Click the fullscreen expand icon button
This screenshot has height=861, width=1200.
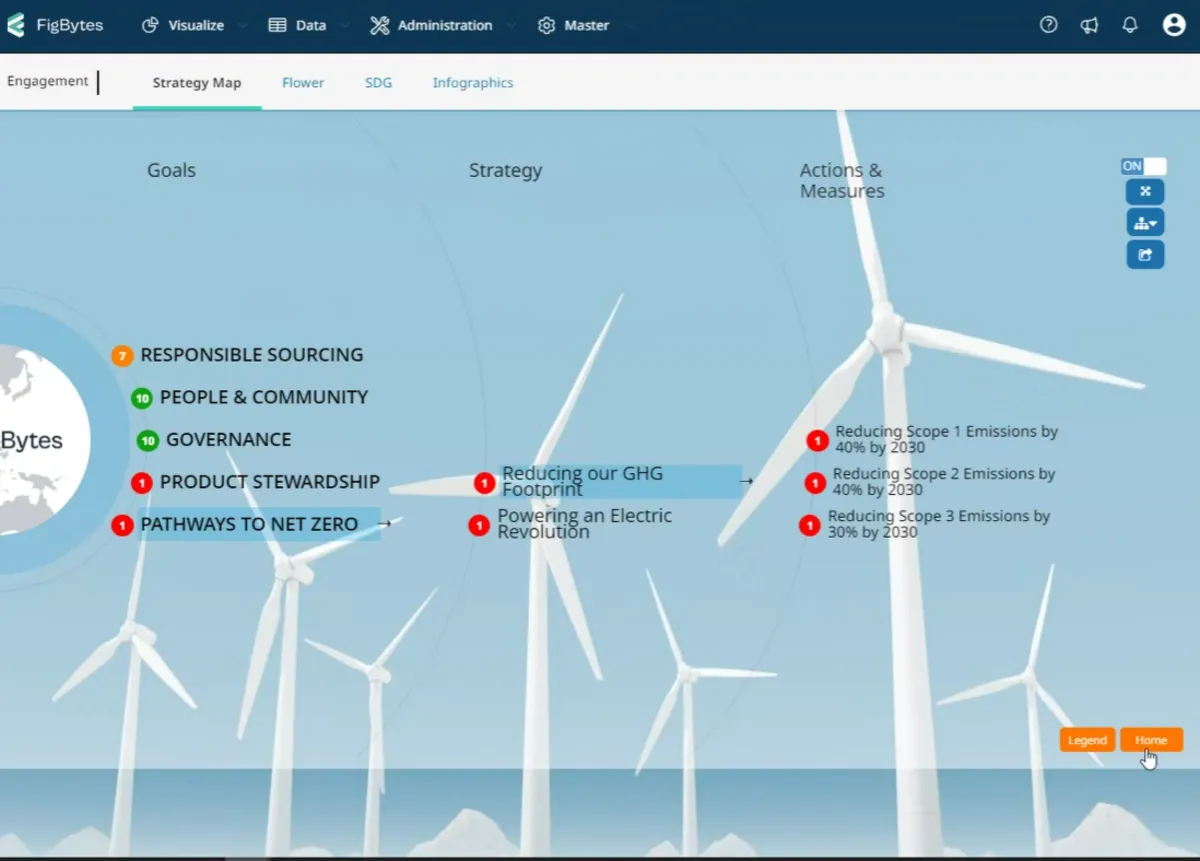(x=1145, y=191)
